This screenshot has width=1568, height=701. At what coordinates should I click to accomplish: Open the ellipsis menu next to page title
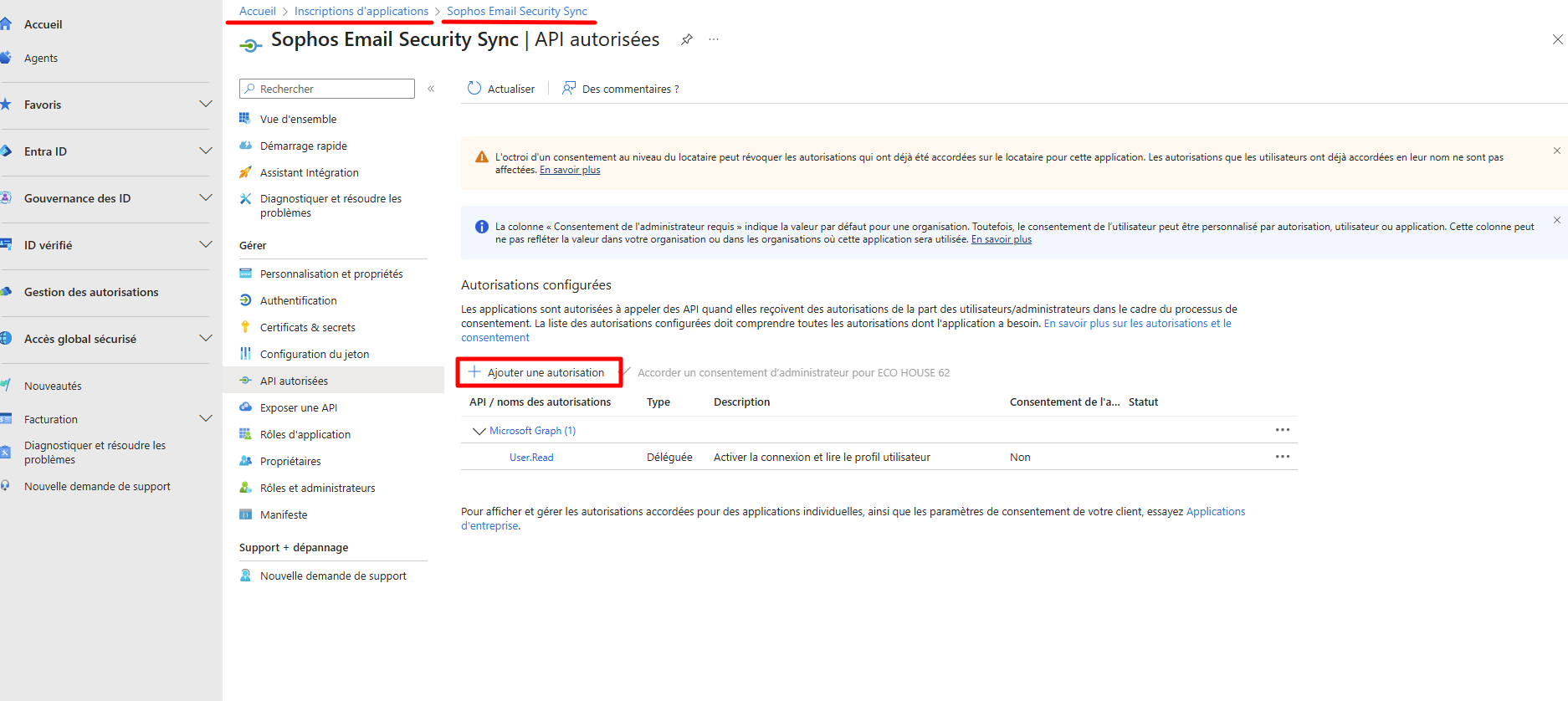(x=714, y=39)
